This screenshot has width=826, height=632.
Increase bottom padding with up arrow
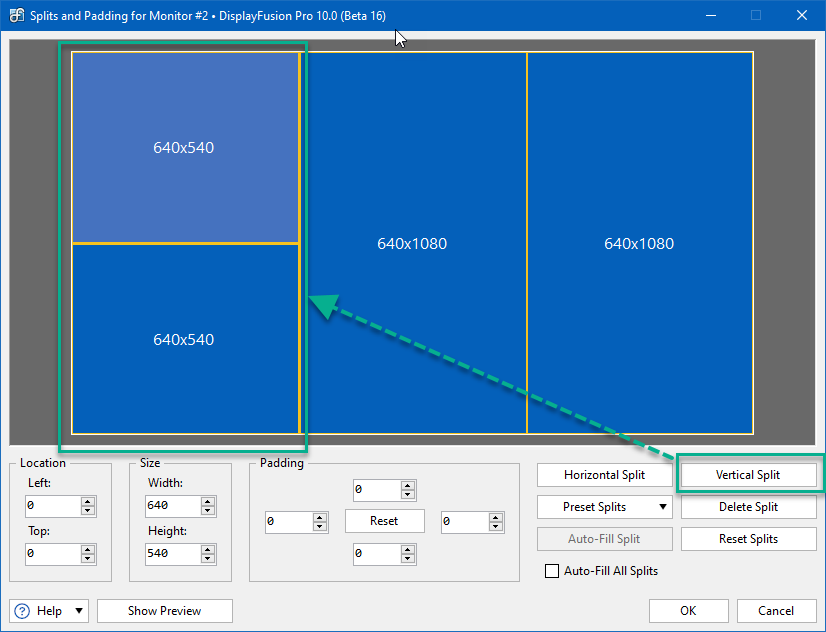click(408, 549)
